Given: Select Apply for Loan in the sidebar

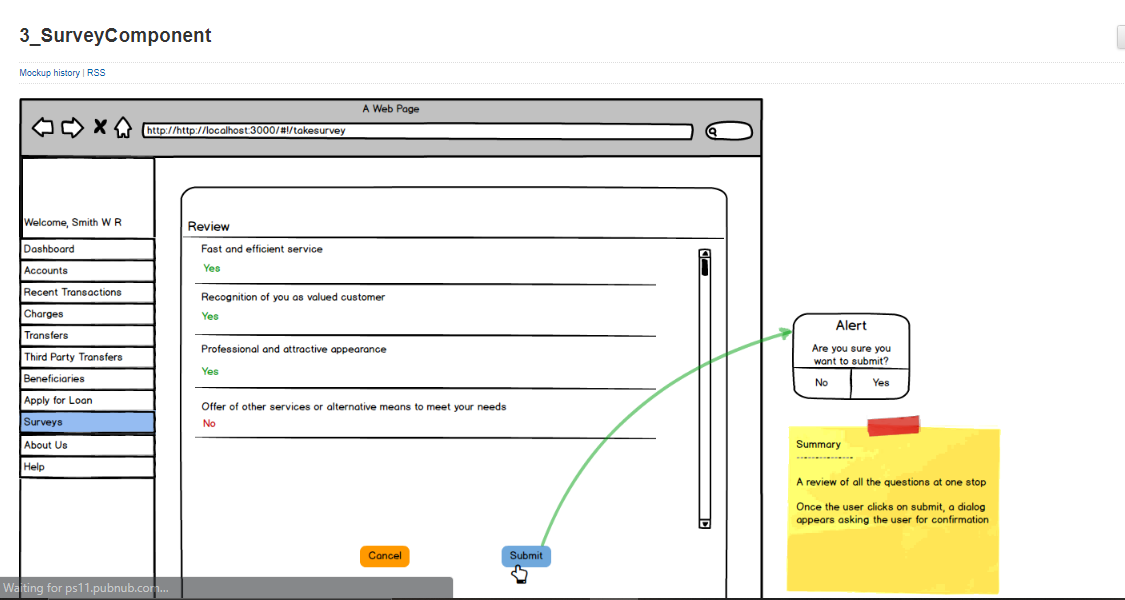Looking at the screenshot, I should pyautogui.click(x=87, y=400).
